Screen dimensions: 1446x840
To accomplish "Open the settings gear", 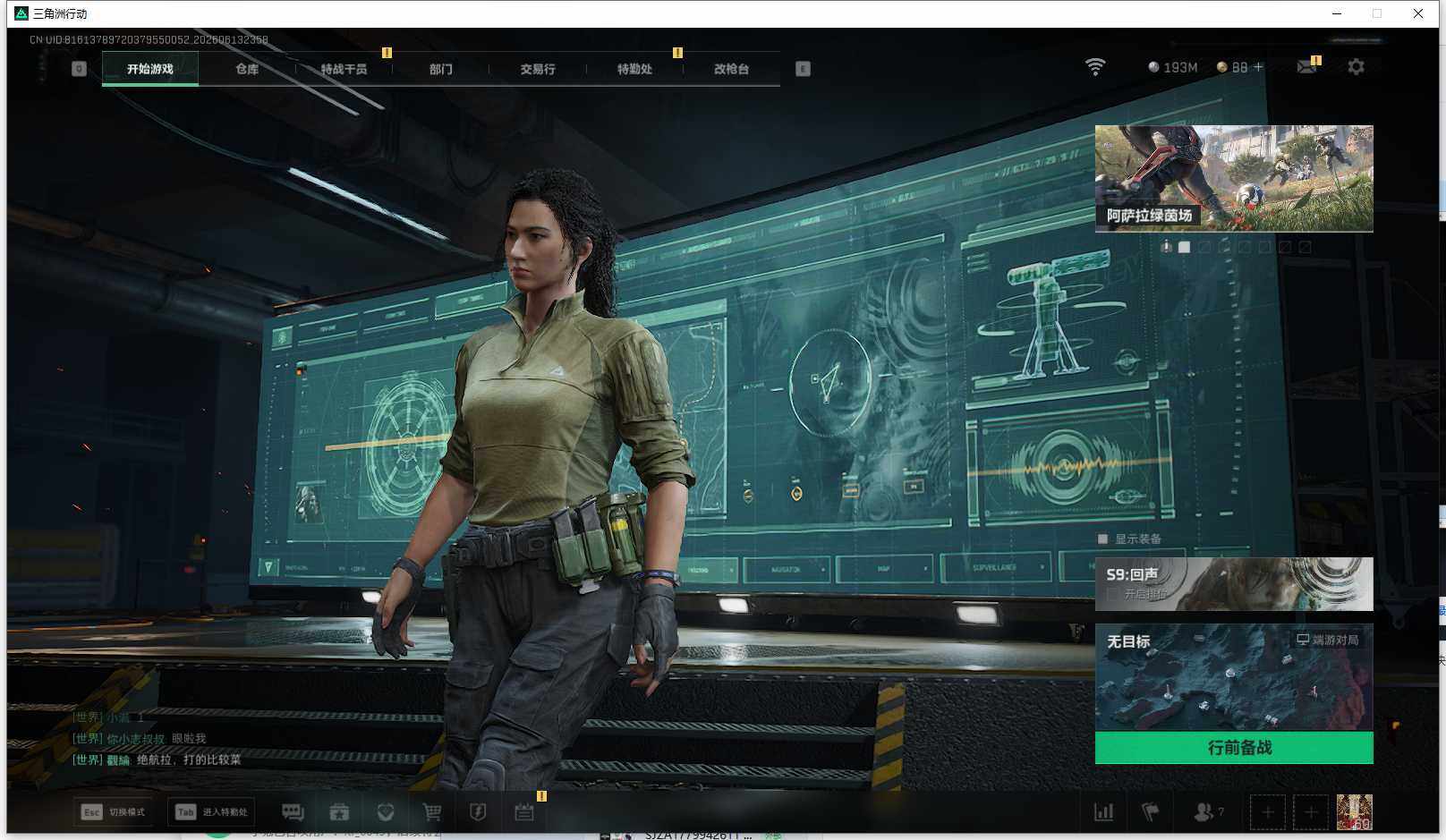I will 1357,67.
